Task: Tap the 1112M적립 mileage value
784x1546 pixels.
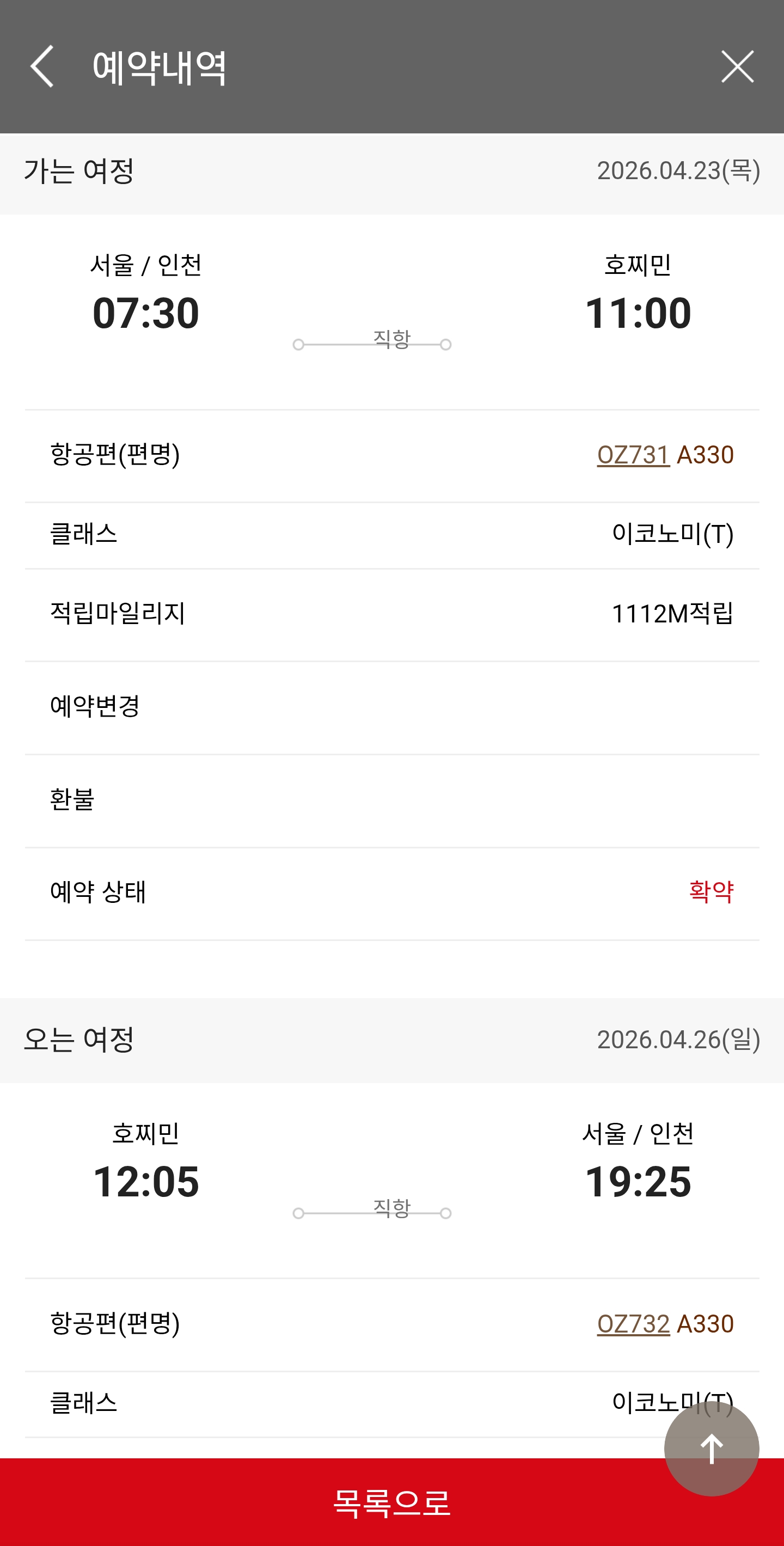Action: (x=672, y=614)
